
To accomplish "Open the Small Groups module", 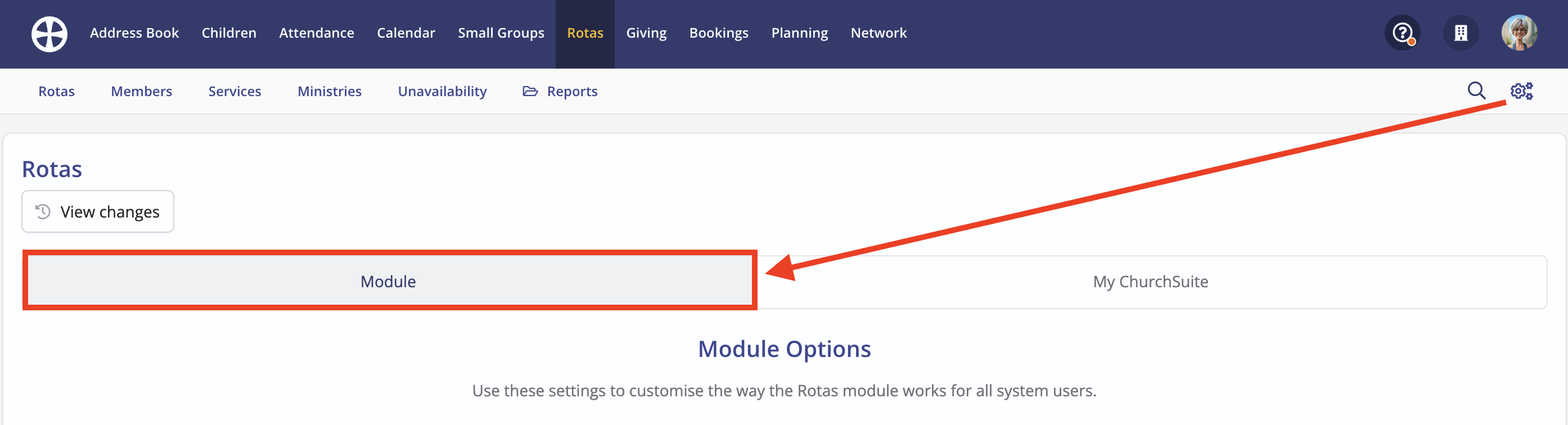I will pos(501,33).
